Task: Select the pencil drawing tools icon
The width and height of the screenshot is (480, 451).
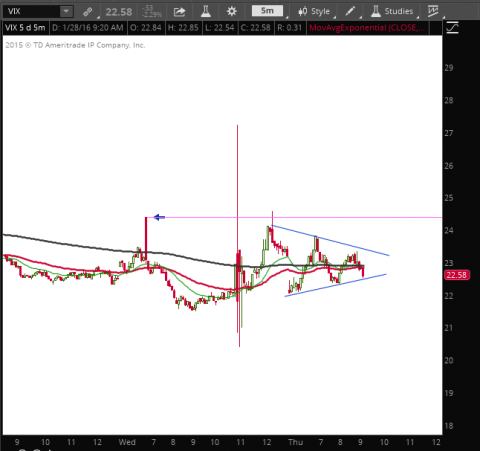Action: 350,12
